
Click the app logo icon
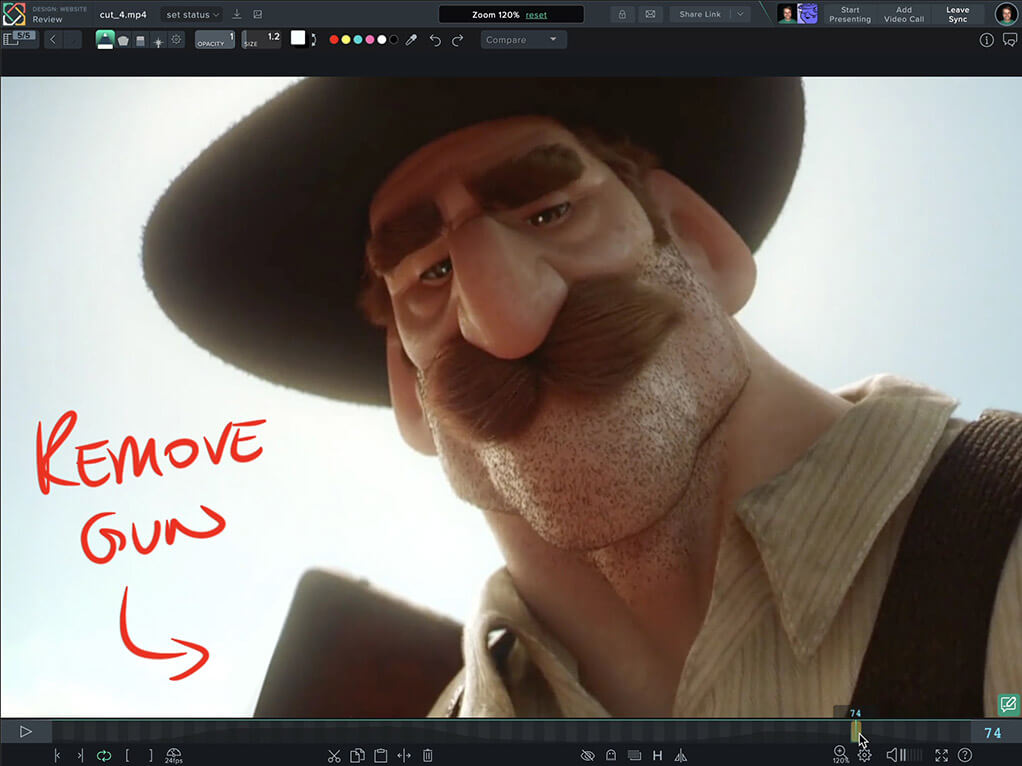point(14,14)
